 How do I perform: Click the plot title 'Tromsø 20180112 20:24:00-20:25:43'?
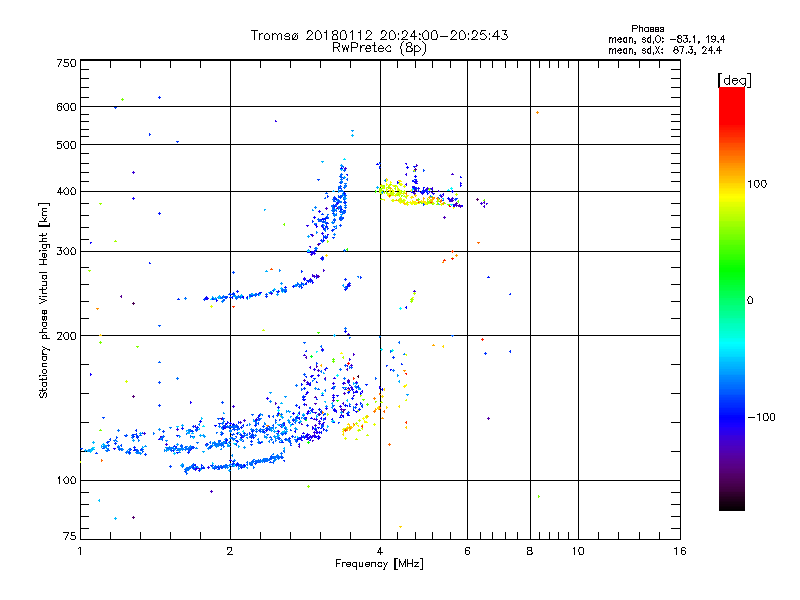[x=379, y=35]
